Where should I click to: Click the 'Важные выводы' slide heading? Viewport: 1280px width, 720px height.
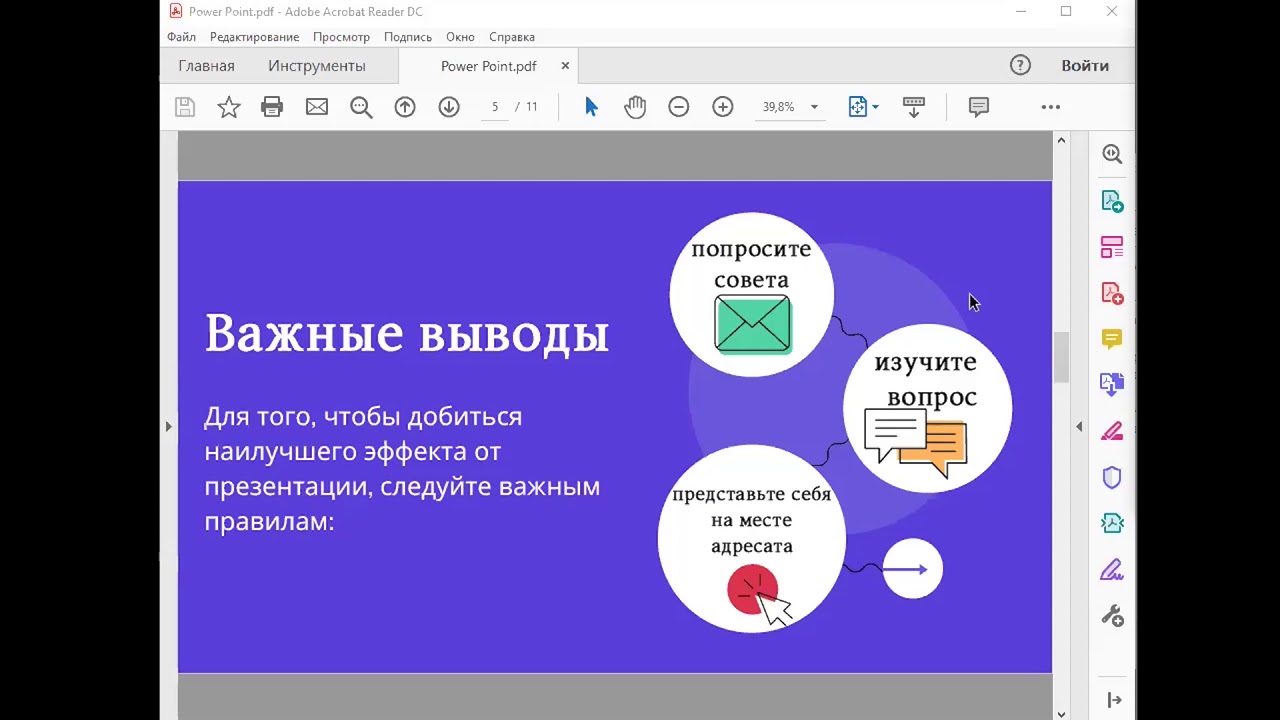[406, 334]
